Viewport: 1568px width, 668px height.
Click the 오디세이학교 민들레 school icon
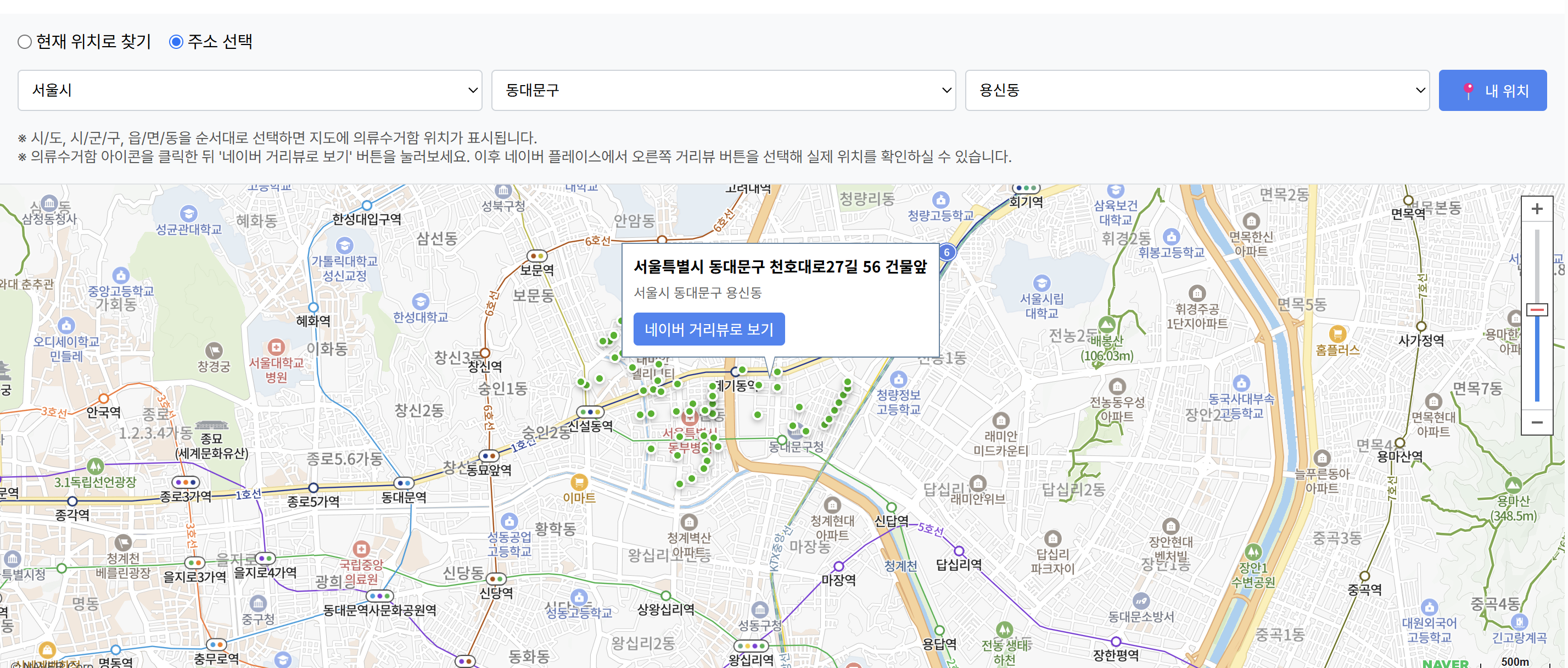[x=66, y=326]
